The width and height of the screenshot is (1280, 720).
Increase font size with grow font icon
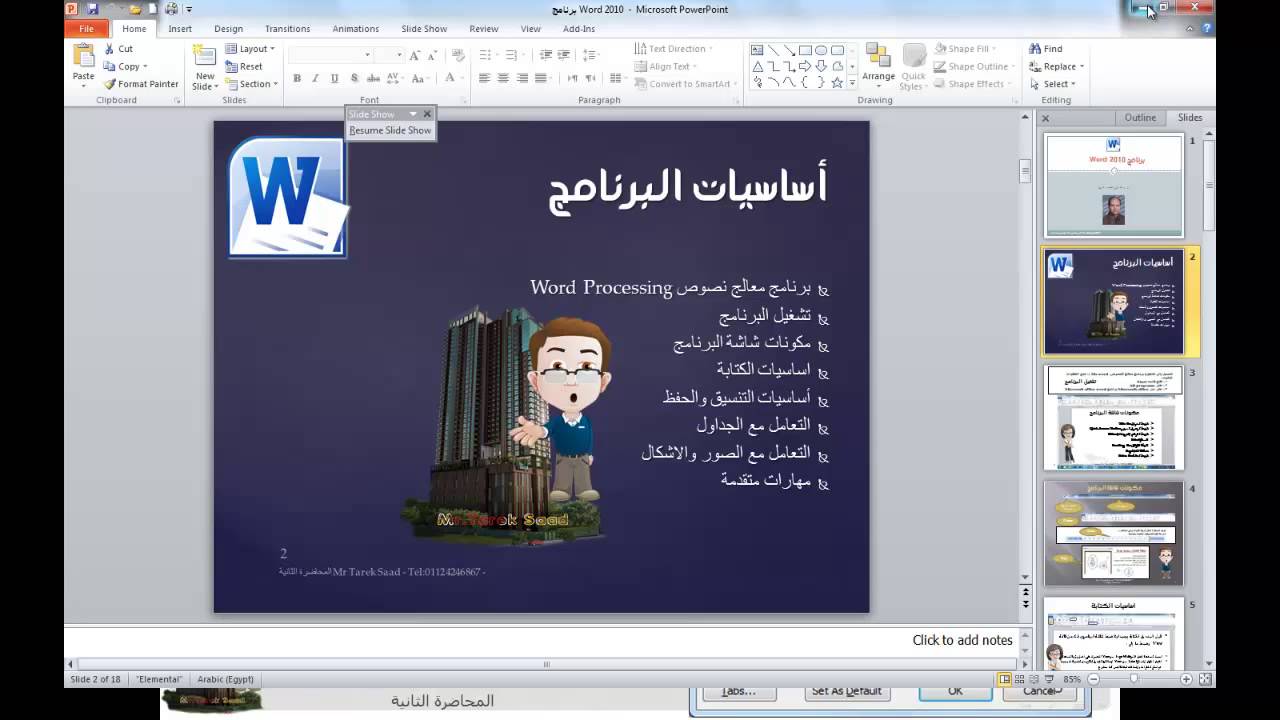coord(415,54)
